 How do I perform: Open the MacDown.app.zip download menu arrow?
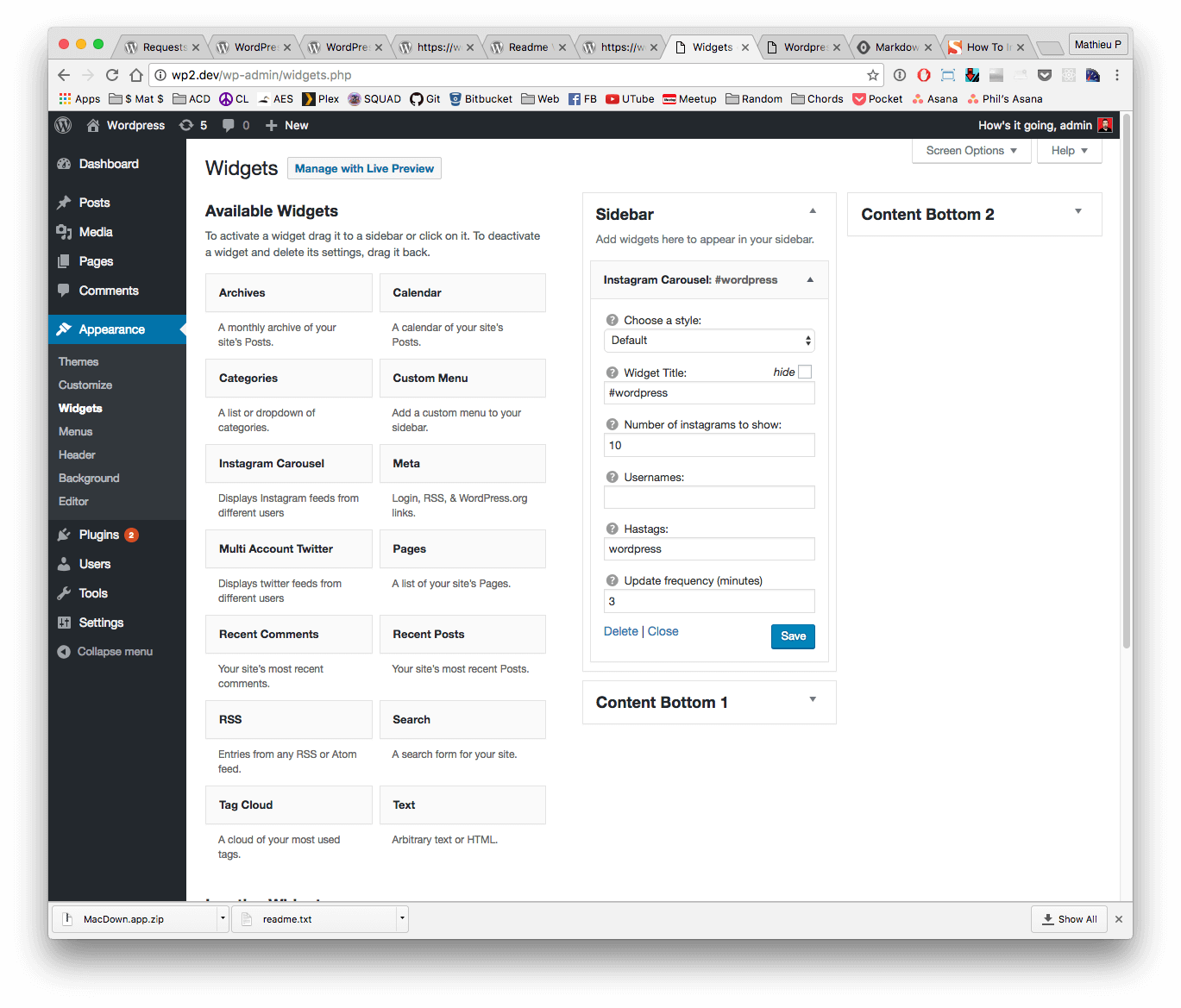(x=223, y=918)
